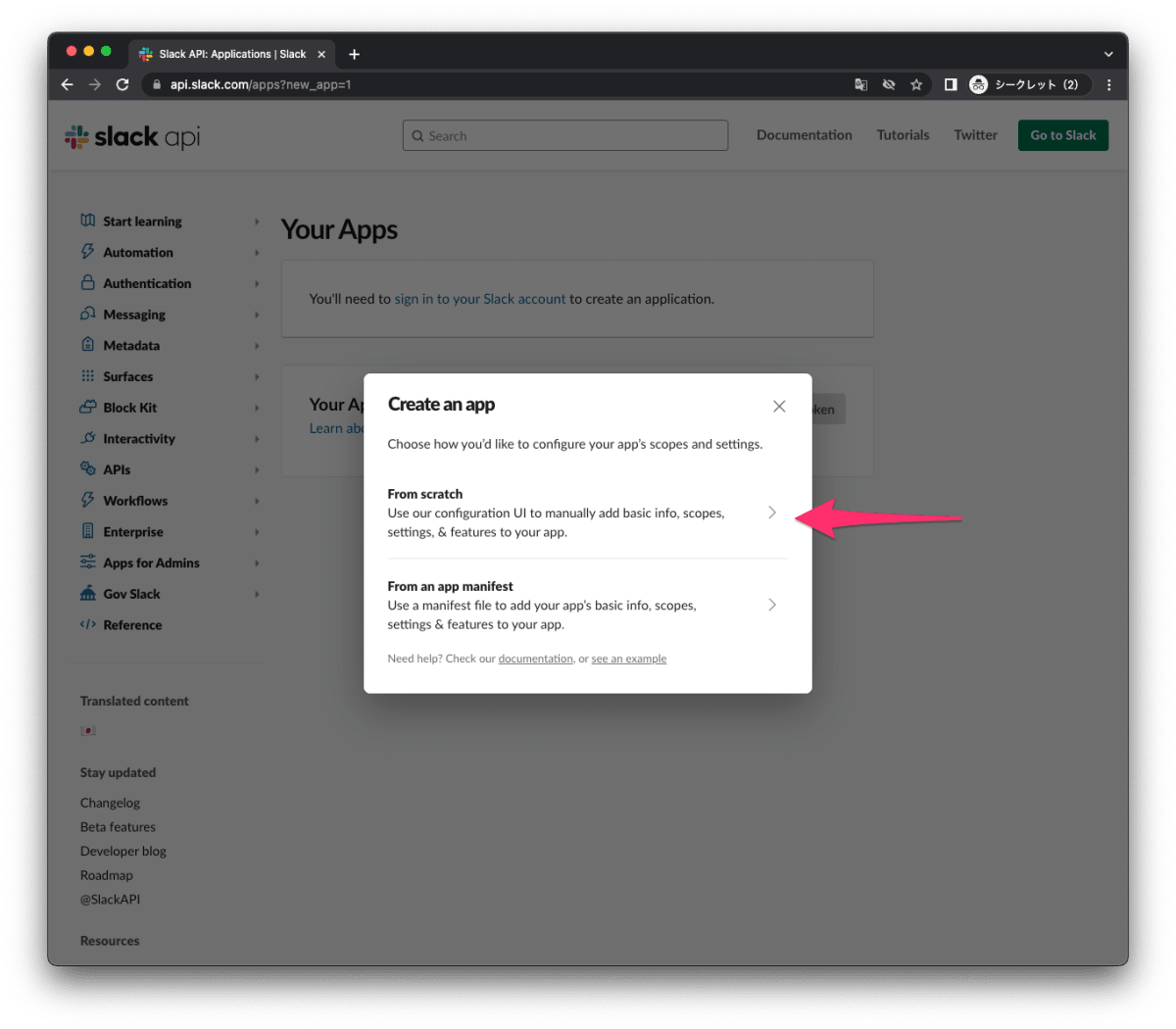Expand the Block Kit section arrow
This screenshot has height=1029, width=1176.
click(x=257, y=408)
